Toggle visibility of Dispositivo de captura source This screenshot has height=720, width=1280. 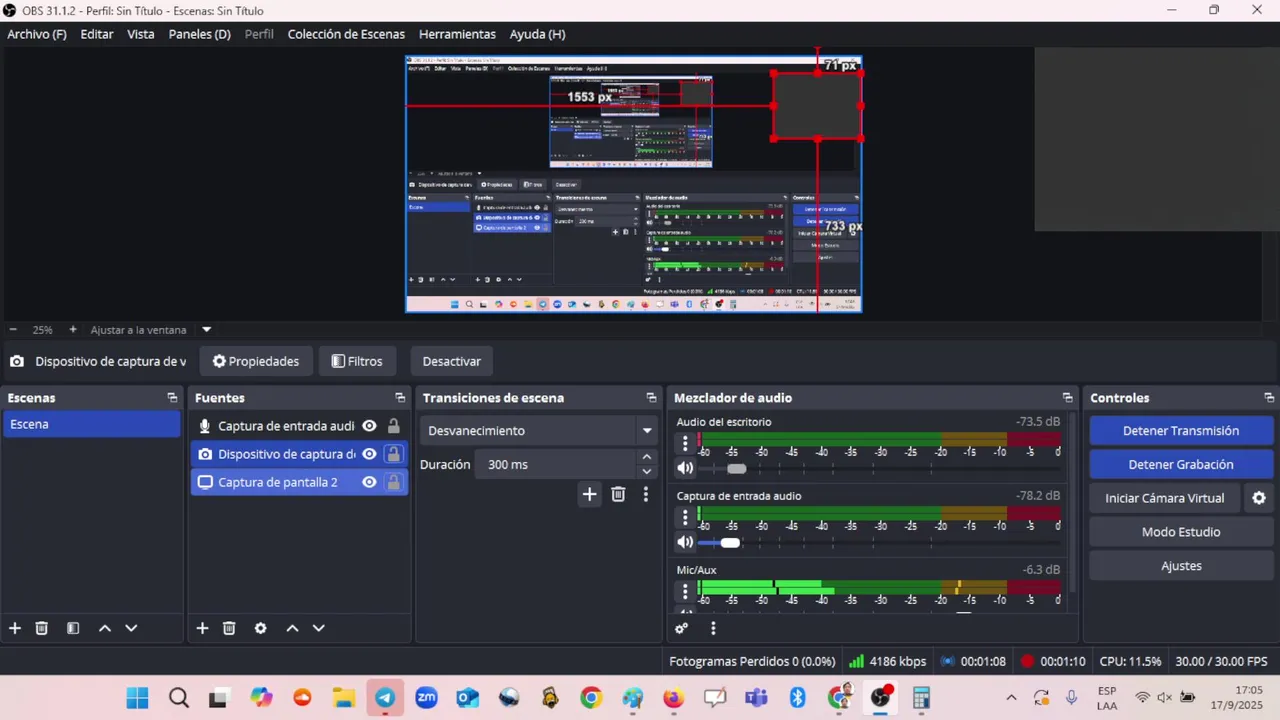[369, 454]
